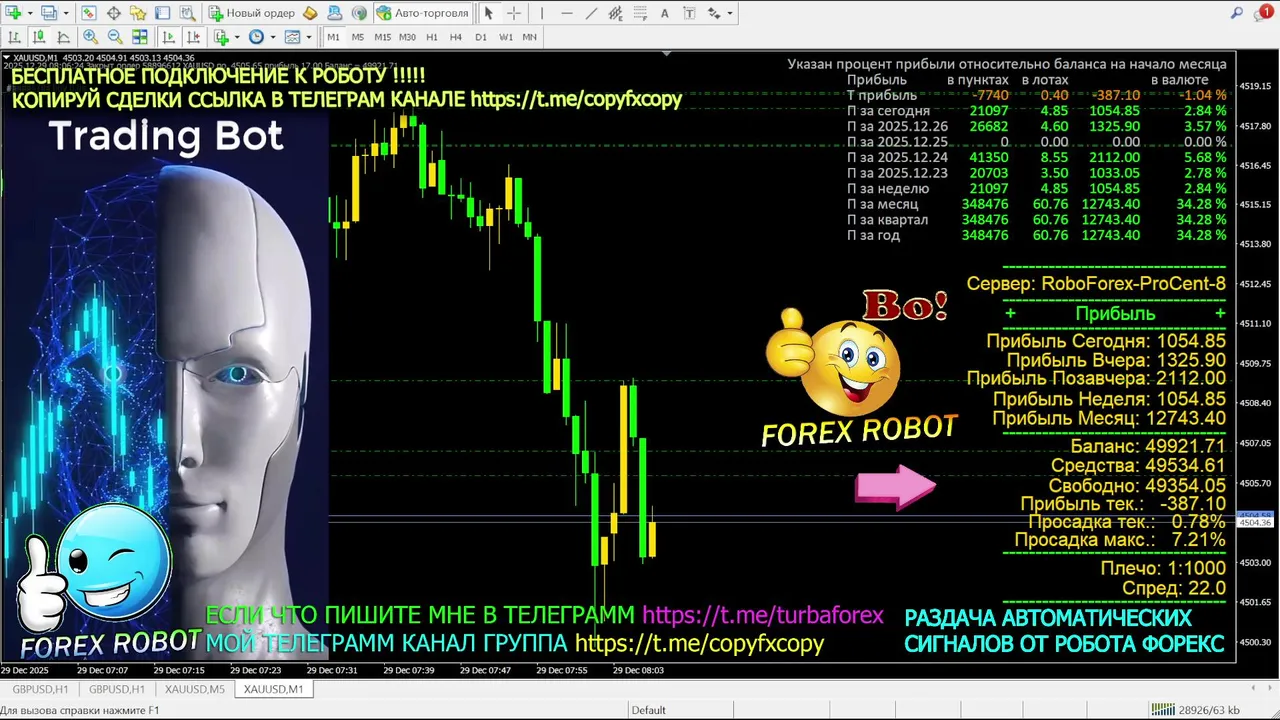This screenshot has width=1280, height=720.
Task: Click the Сервер: RoboForex-ProCent-8 label
Action: [x=1096, y=284]
